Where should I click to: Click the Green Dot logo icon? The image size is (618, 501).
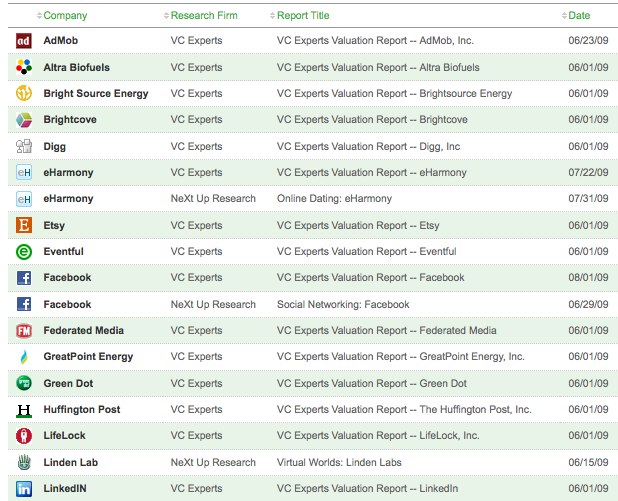[24, 383]
